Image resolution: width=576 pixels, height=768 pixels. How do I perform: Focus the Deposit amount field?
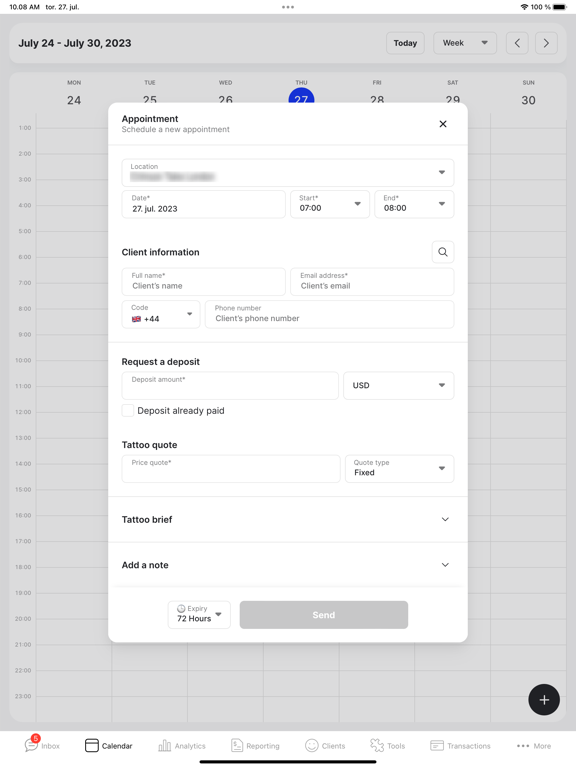(230, 385)
